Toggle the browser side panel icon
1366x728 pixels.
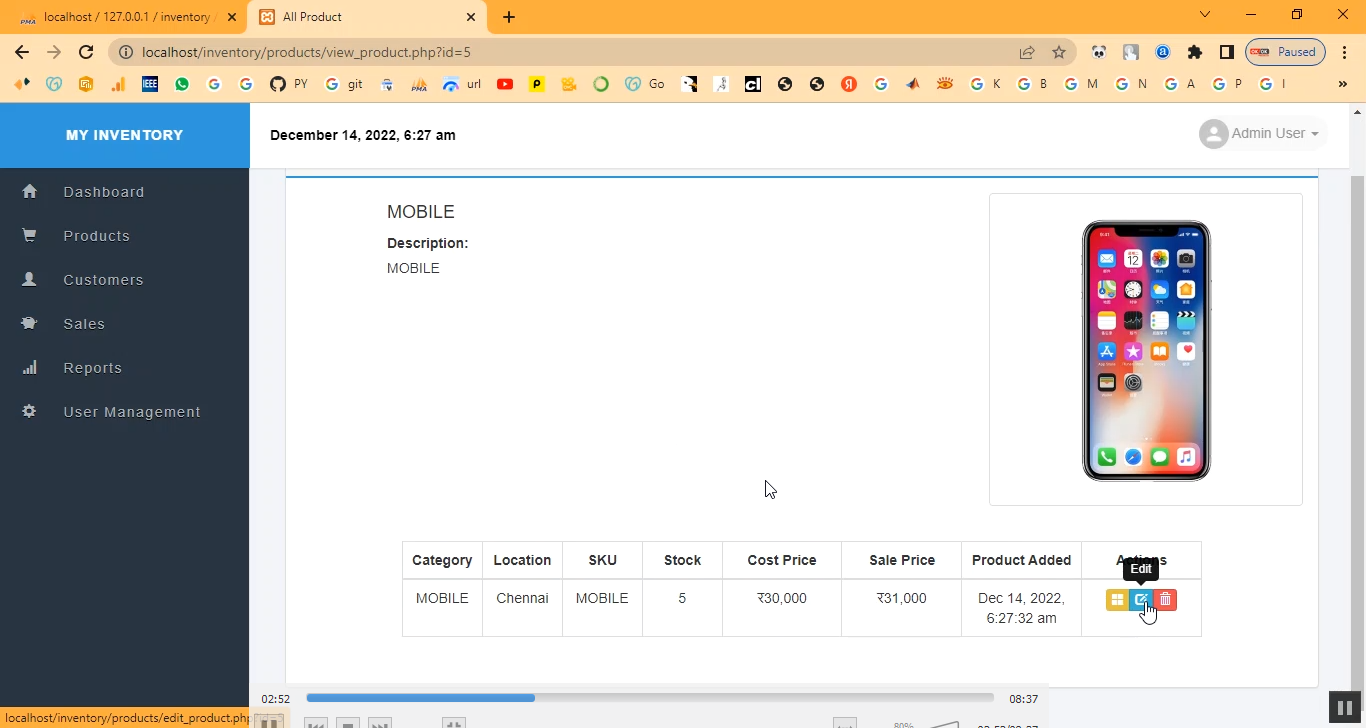pos(1226,52)
